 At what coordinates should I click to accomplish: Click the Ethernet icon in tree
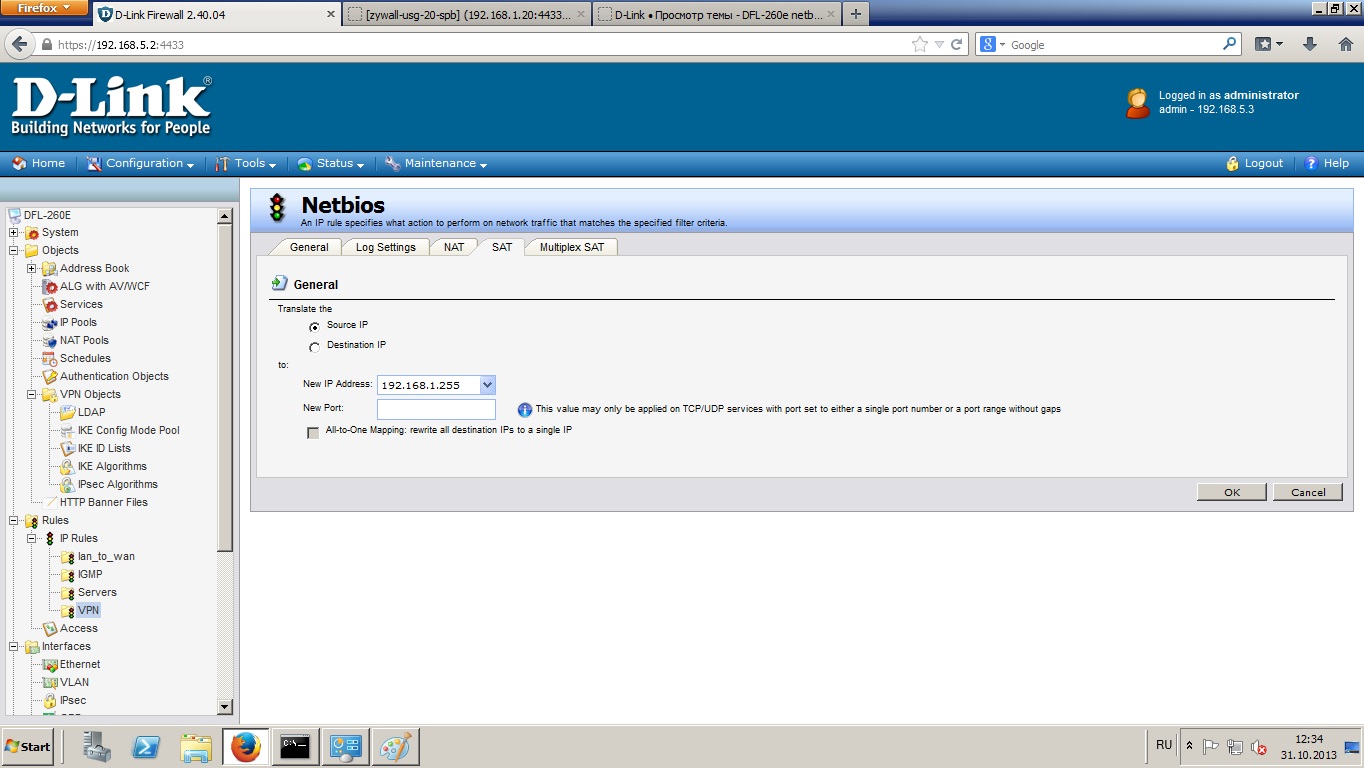click(50, 665)
